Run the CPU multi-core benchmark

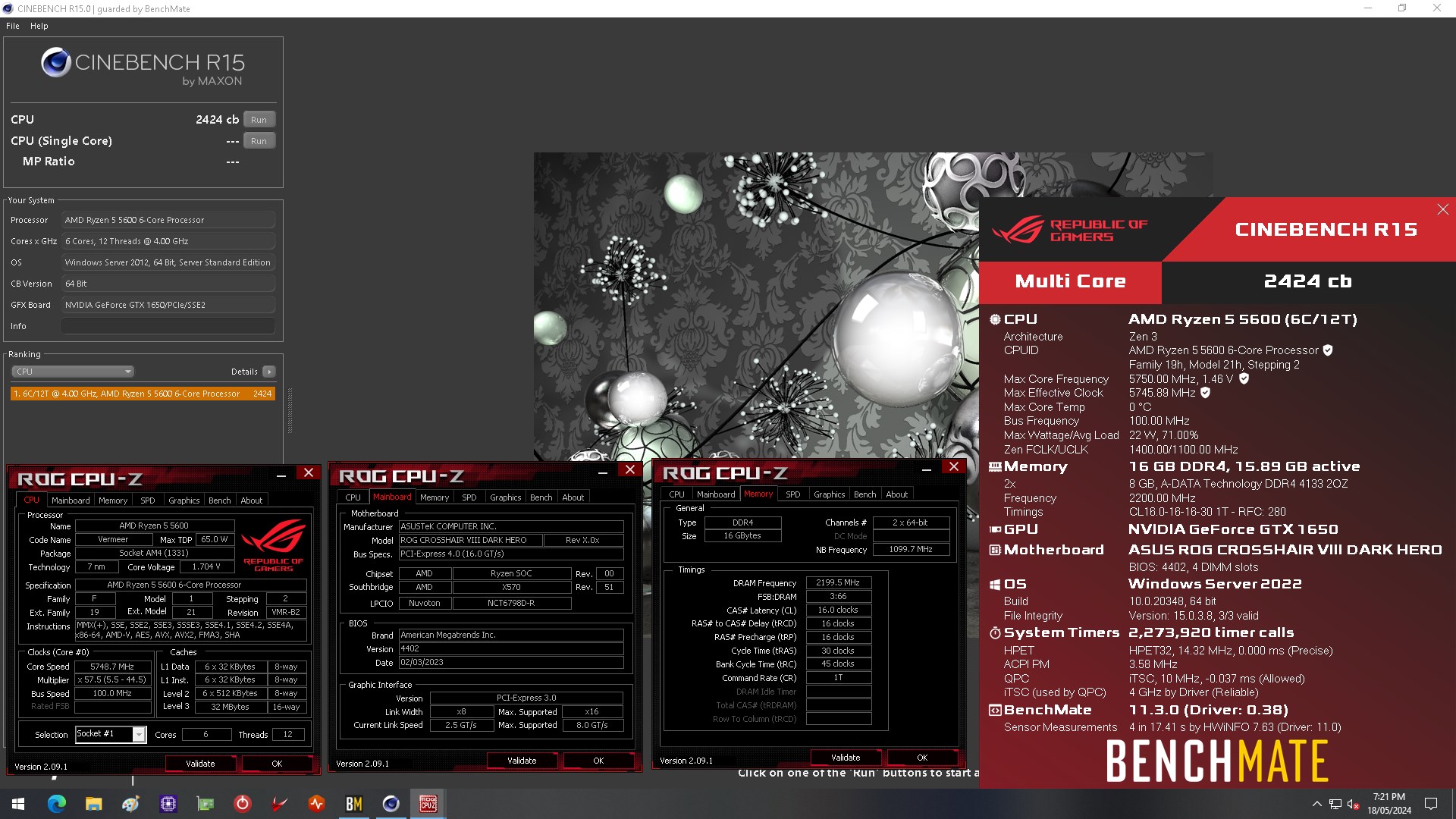(259, 120)
